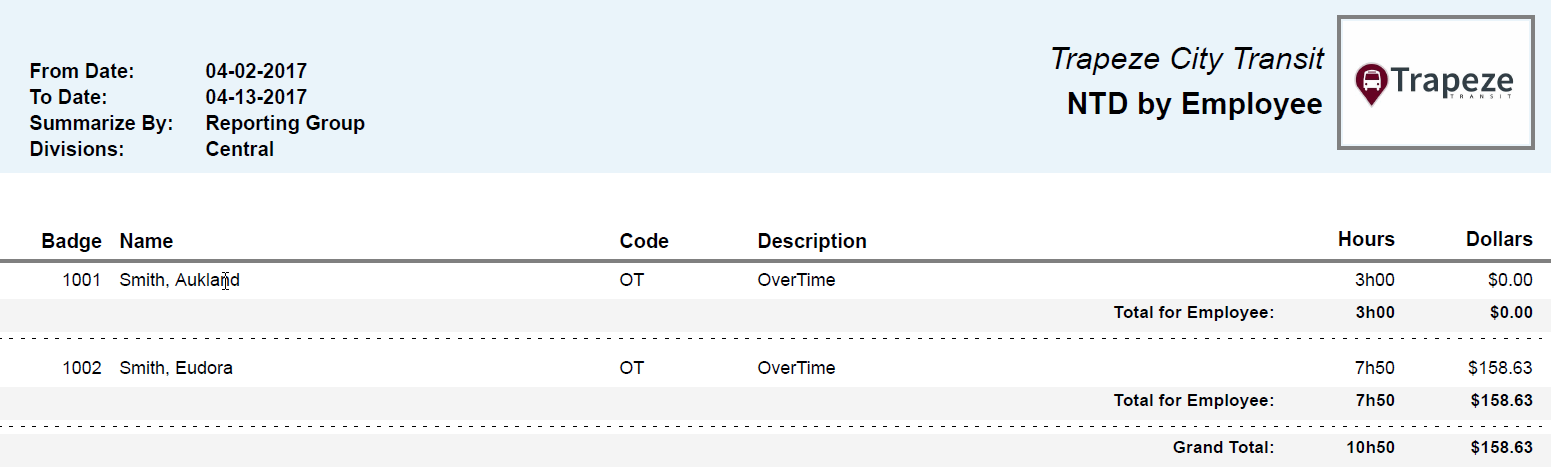1556x473 pixels.
Task: Click the Name column header
Action: (146, 241)
